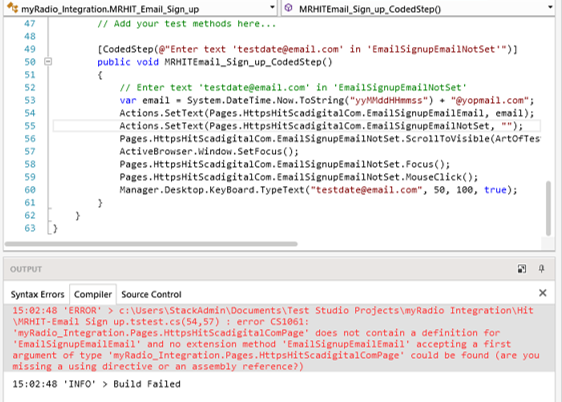
Task: Click the CodedStep attribute on line 49
Action: click(x=308, y=49)
